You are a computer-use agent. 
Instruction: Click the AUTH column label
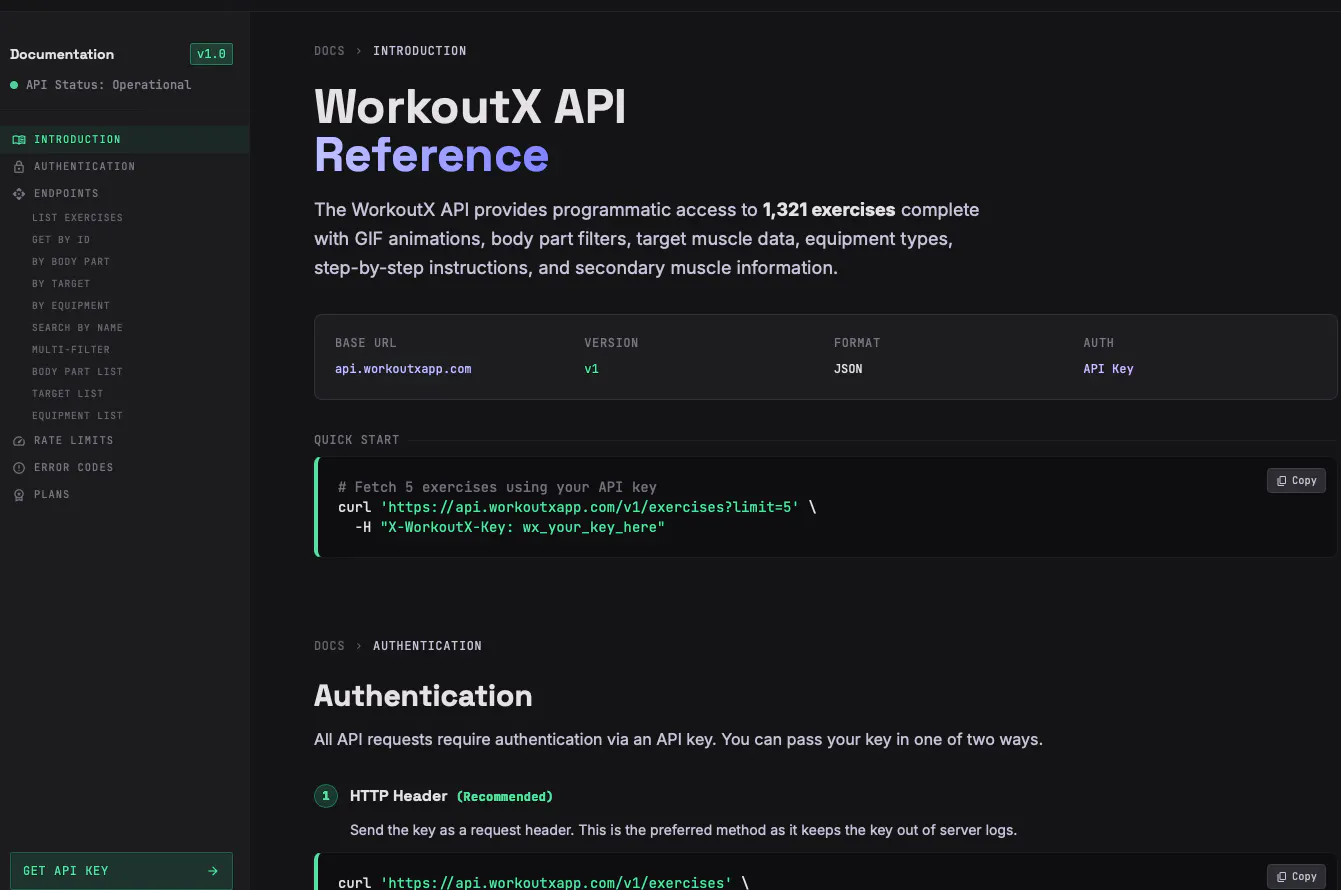point(1098,343)
